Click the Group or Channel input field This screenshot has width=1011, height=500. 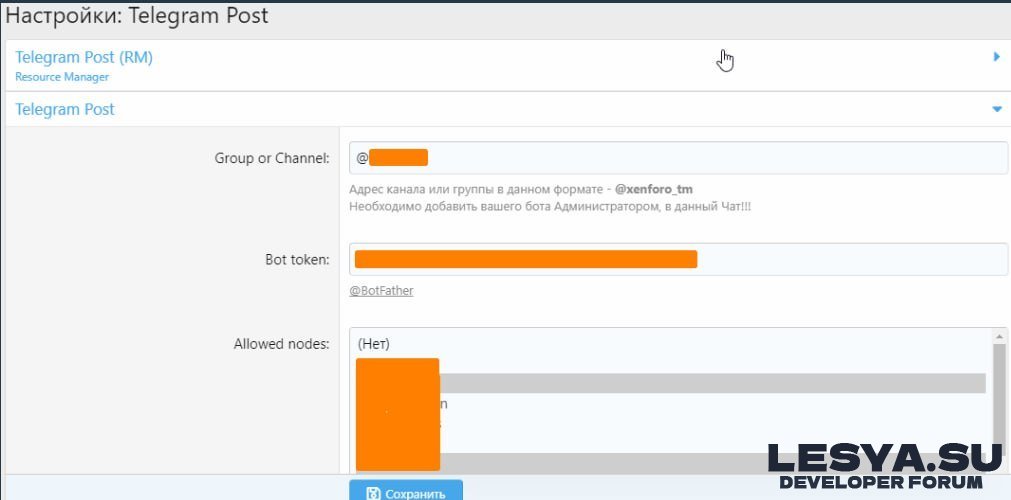(678, 158)
